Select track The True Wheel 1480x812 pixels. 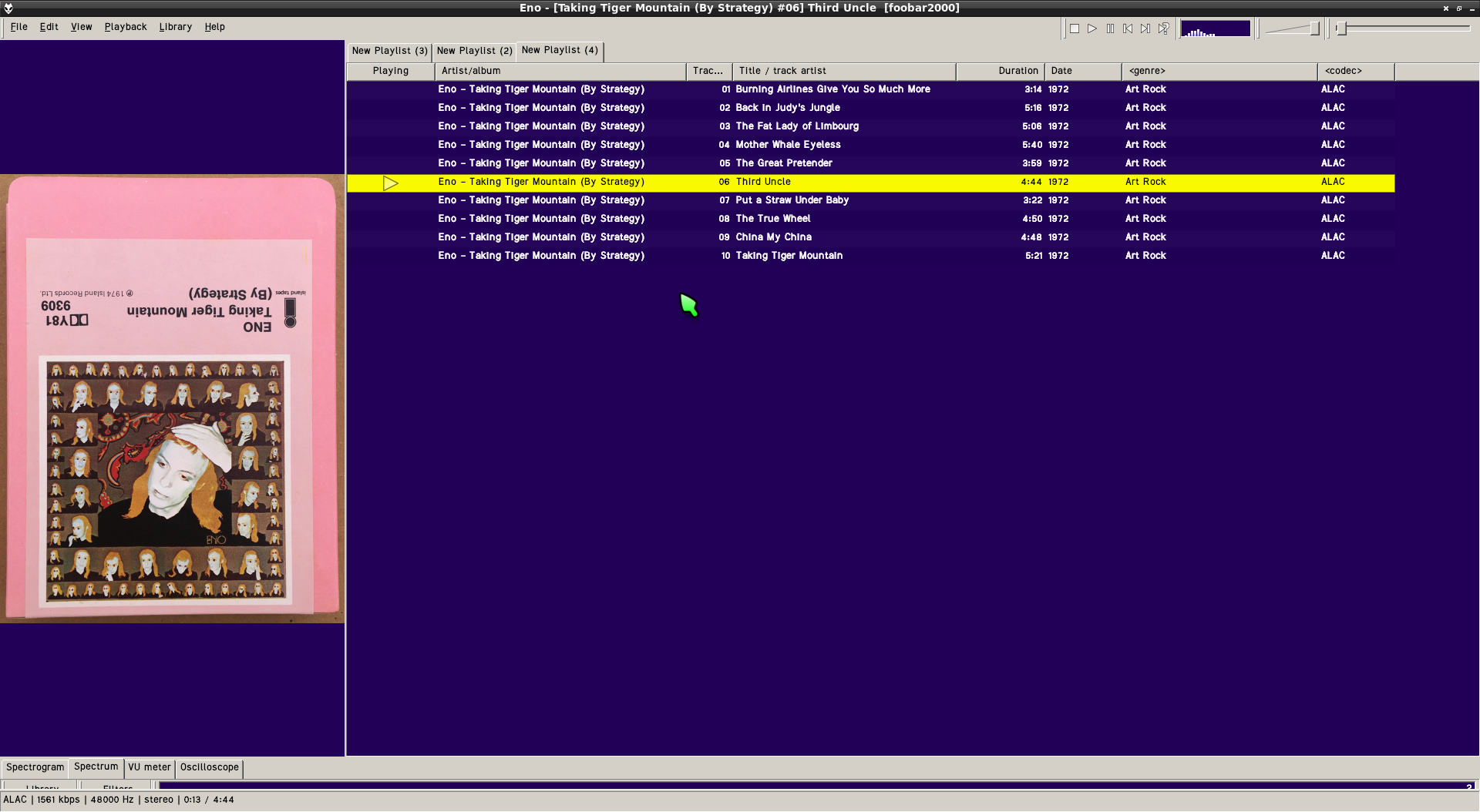coord(870,219)
